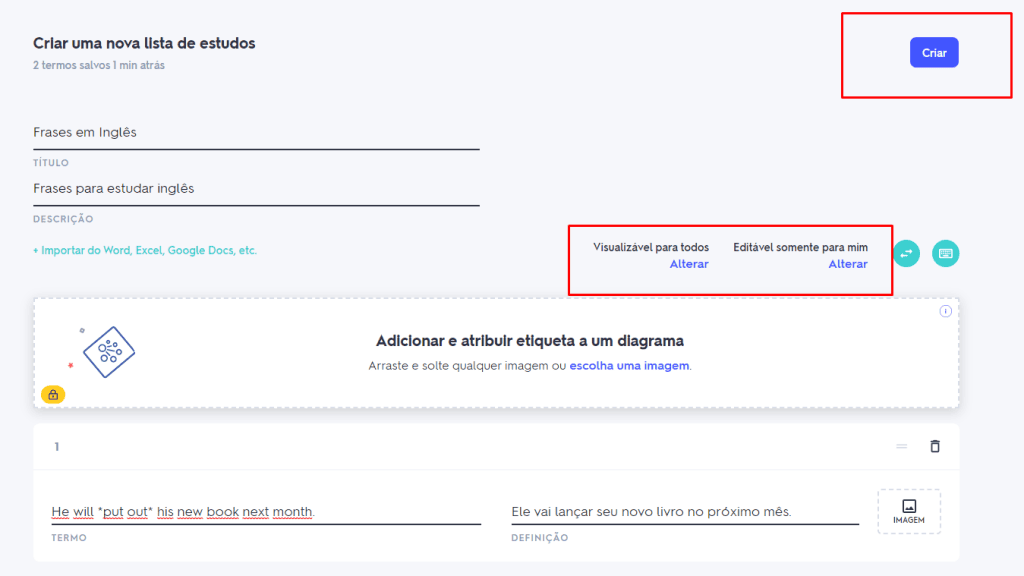The height and width of the screenshot is (576, 1024).
Task: Click the heading Criar uma nova lista de estudos
Action: 144,43
